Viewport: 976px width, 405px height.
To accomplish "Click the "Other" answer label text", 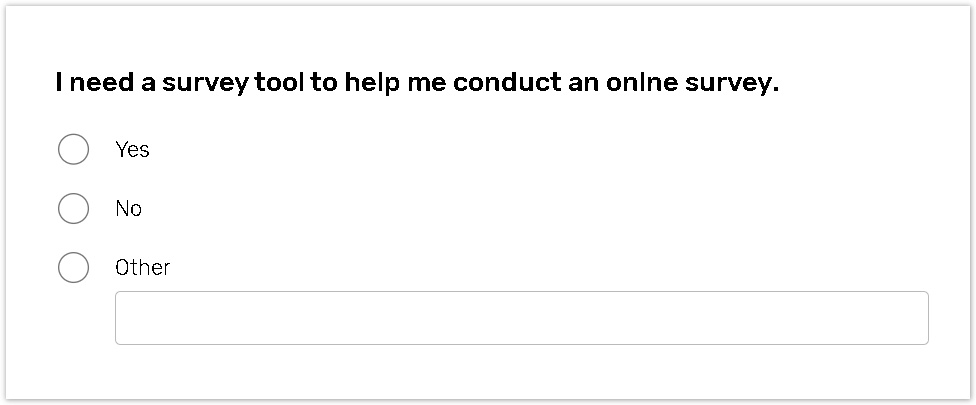I will [143, 268].
